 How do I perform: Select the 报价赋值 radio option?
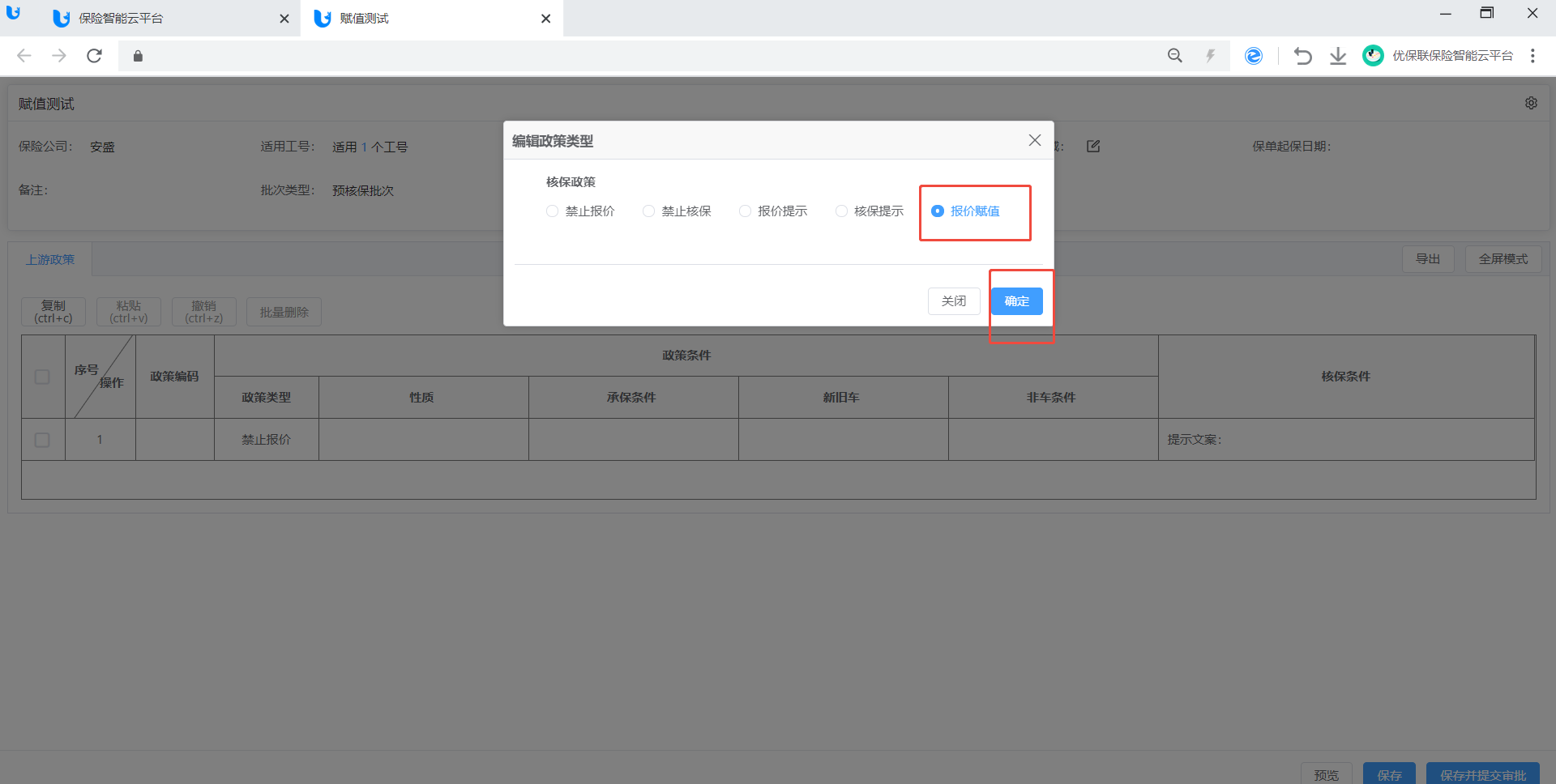965,211
